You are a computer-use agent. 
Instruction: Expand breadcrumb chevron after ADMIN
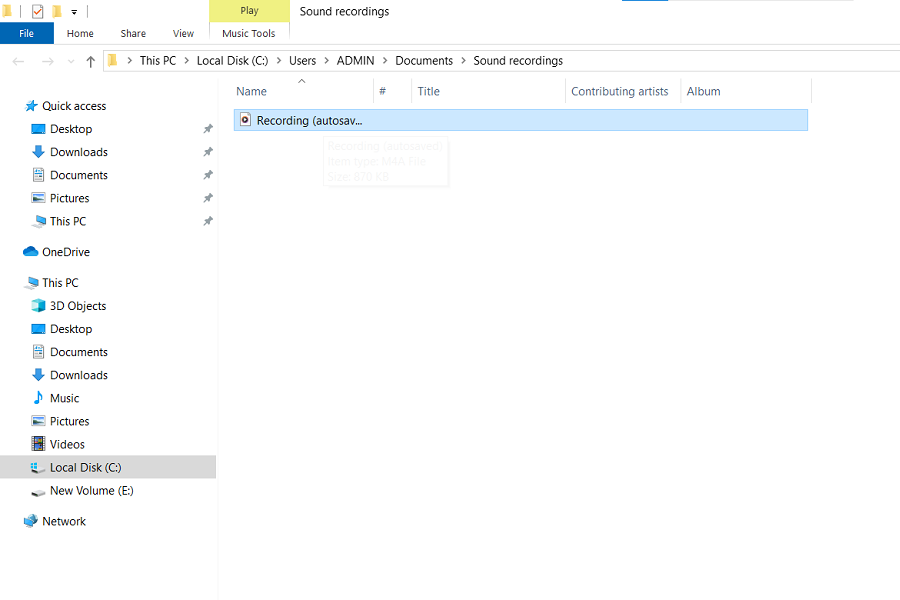click(385, 61)
